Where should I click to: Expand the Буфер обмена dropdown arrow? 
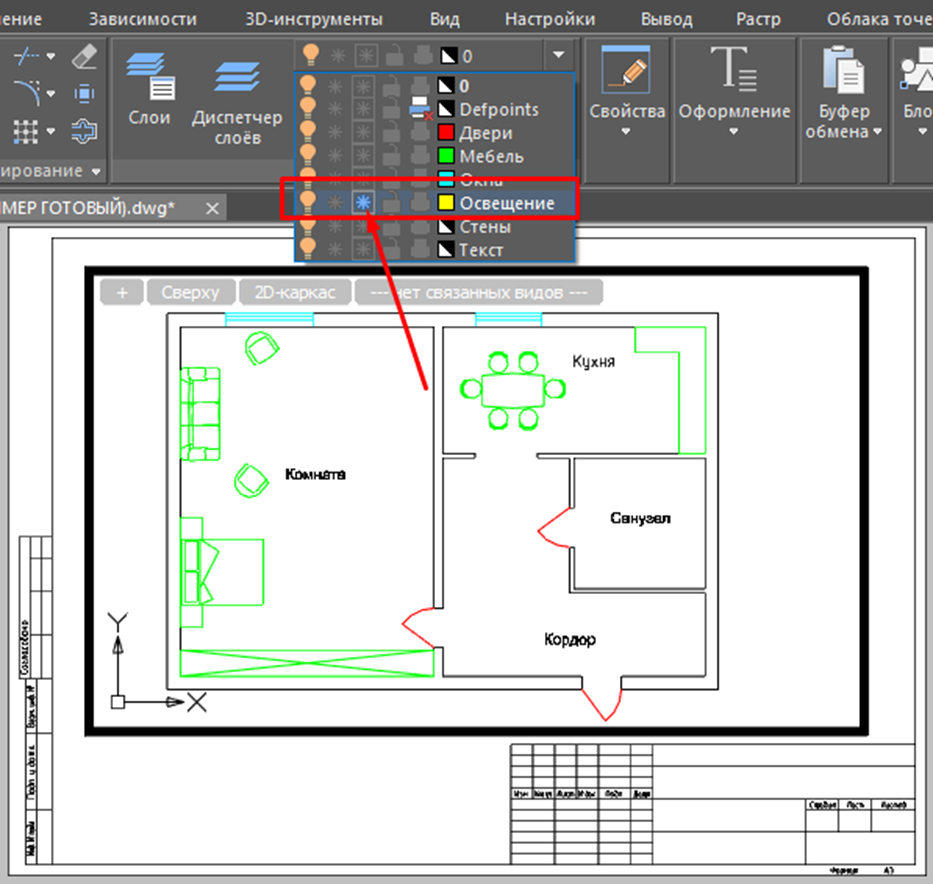tap(877, 132)
